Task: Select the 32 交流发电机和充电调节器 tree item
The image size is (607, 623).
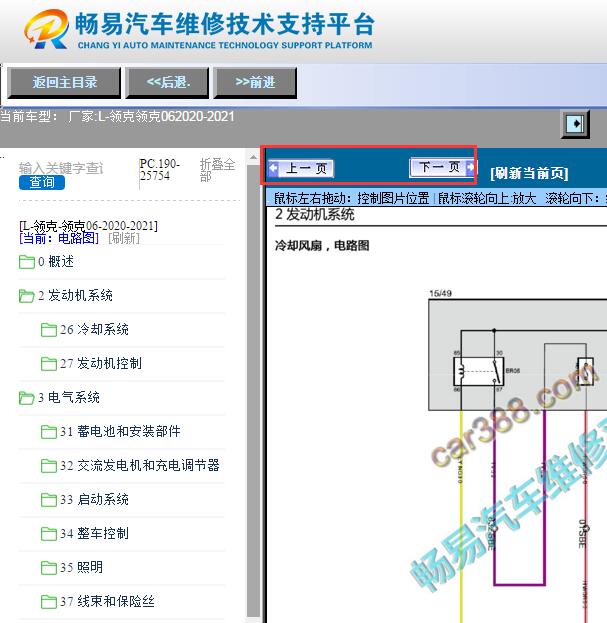Action: [140, 465]
